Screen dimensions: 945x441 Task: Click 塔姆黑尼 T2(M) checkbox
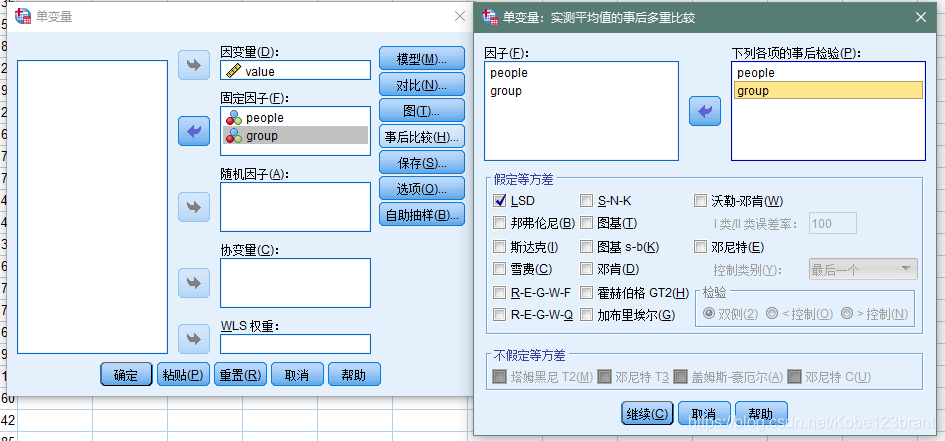coord(499,377)
